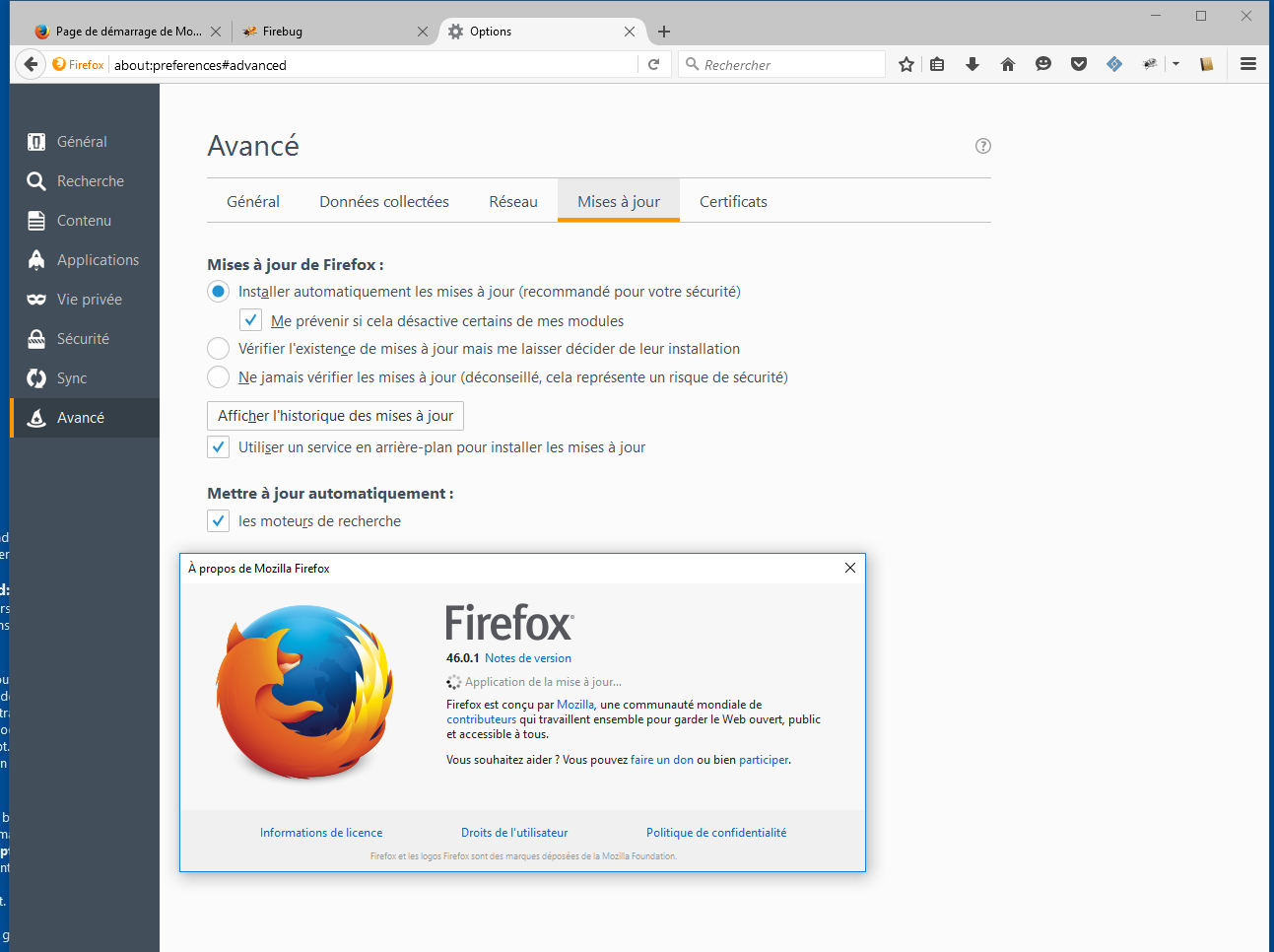Open the hamburger menu
Image resolution: width=1274 pixels, height=952 pixels.
click(1248, 64)
